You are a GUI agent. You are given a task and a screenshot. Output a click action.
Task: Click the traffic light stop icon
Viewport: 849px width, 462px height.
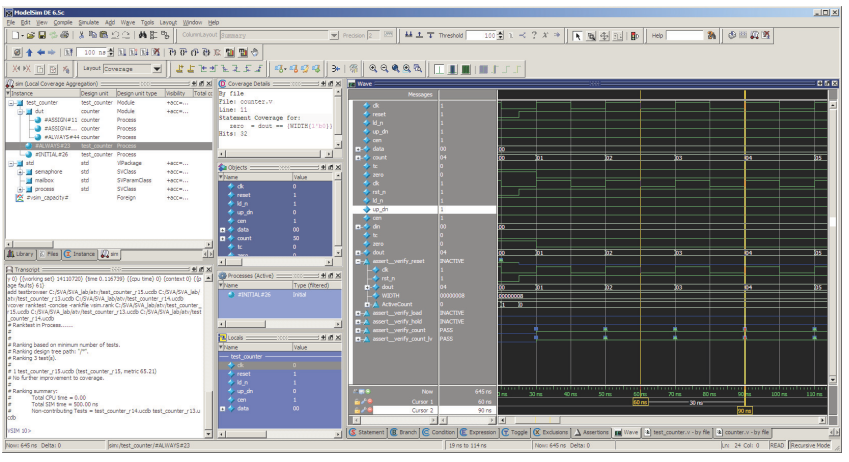point(635,36)
